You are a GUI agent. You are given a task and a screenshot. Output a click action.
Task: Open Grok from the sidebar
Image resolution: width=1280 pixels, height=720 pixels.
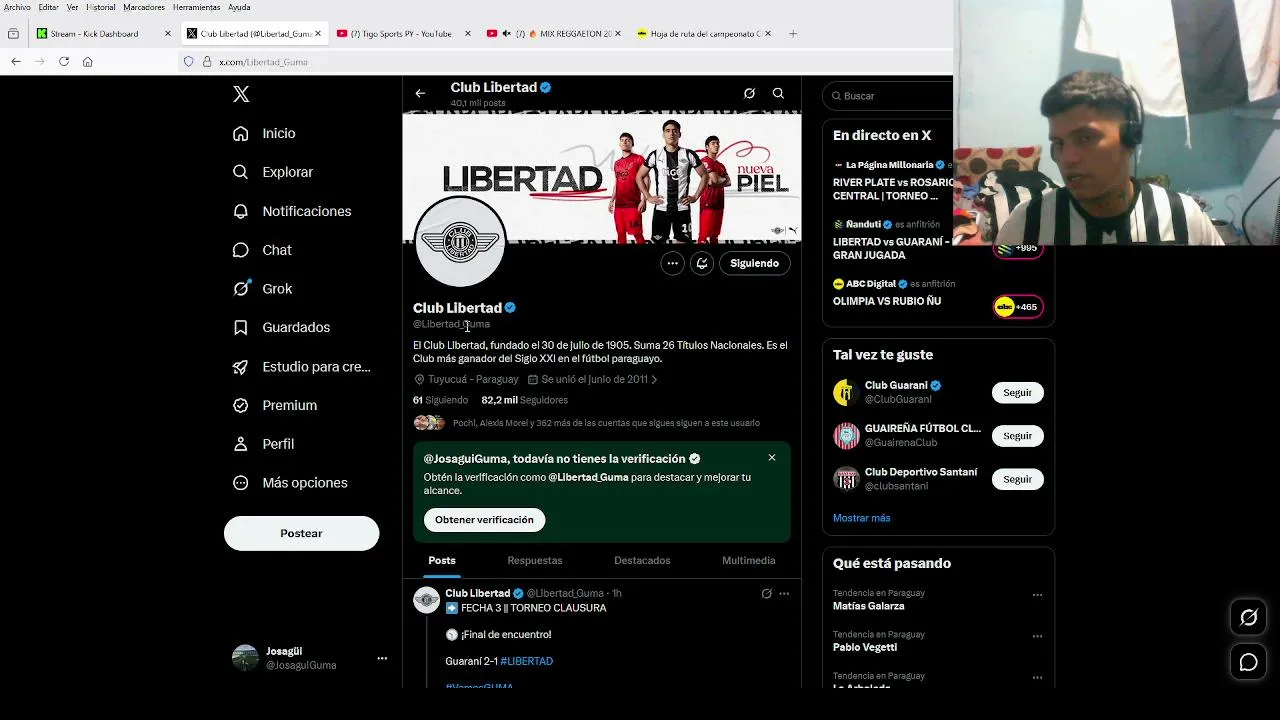pos(263,289)
